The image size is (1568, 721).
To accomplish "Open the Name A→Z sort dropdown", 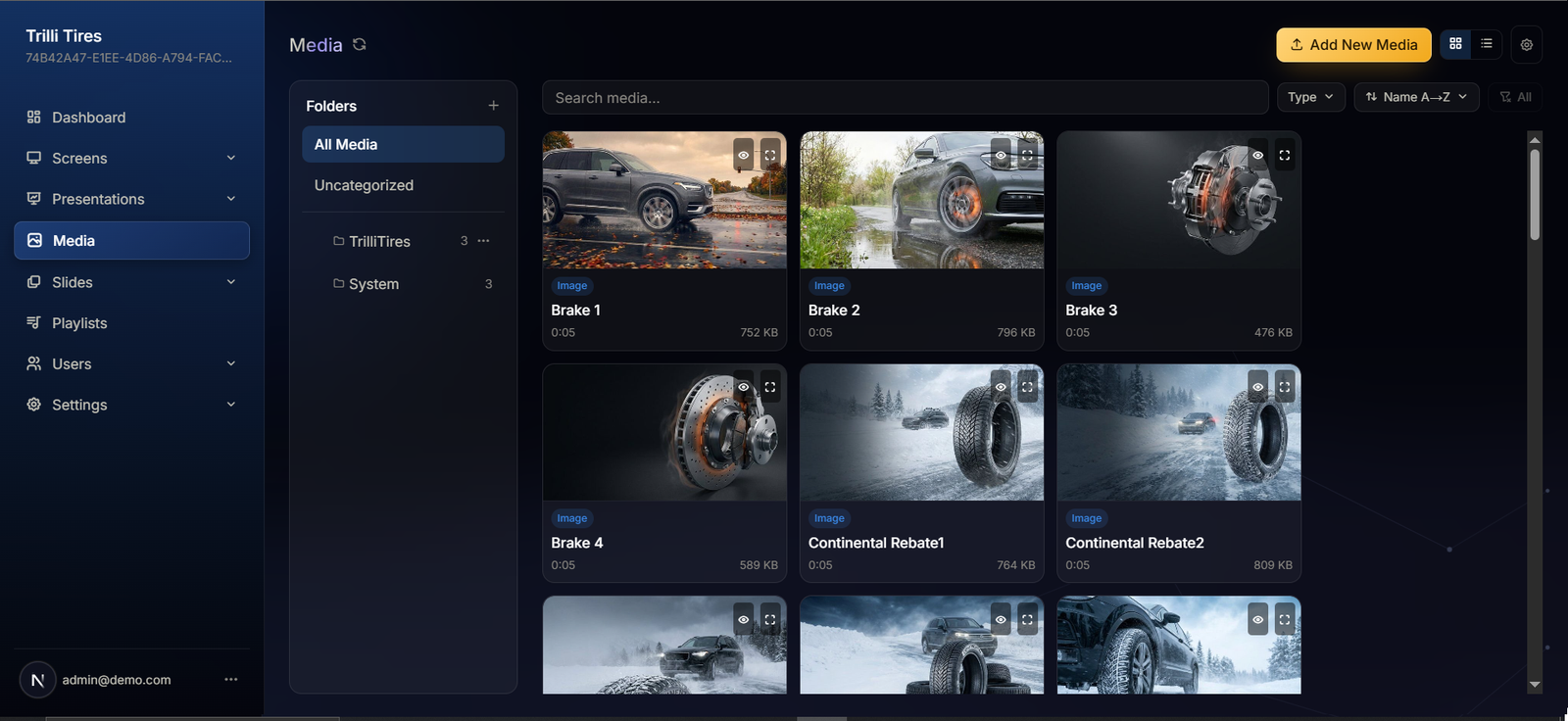I will coord(1416,97).
